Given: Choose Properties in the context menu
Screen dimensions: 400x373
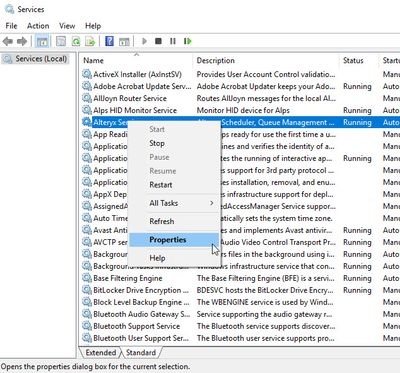Looking at the screenshot, I should pyautogui.click(x=174, y=240).
